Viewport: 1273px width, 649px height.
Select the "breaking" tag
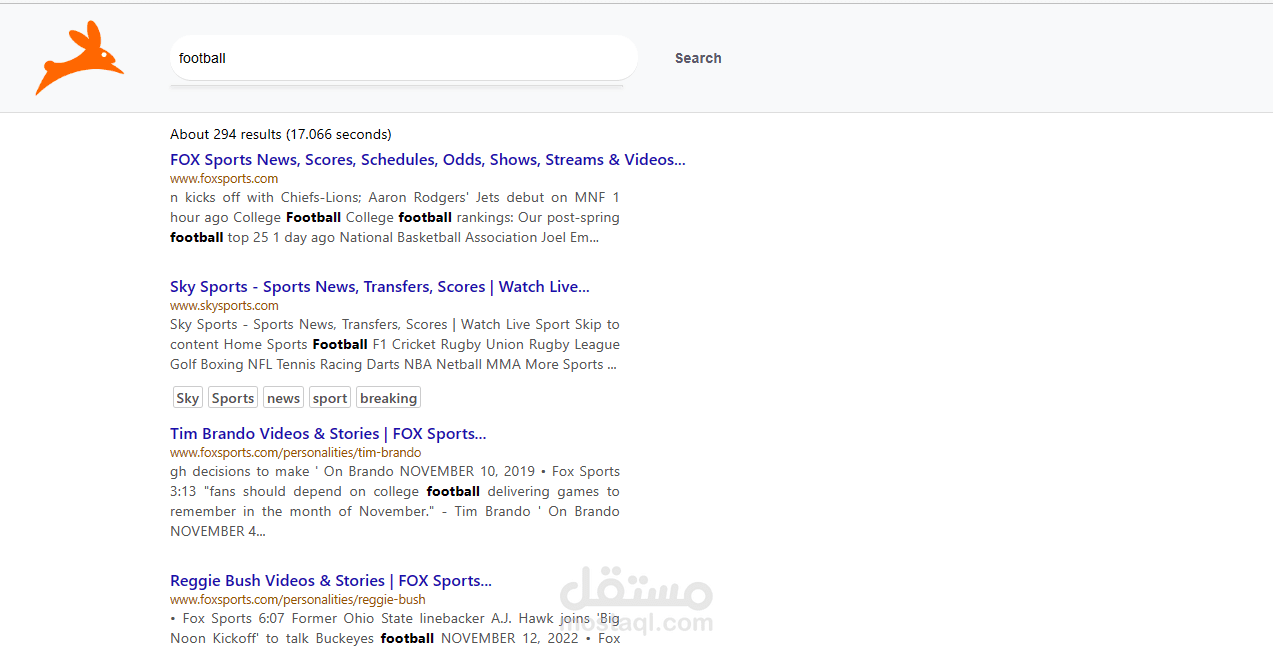point(388,398)
